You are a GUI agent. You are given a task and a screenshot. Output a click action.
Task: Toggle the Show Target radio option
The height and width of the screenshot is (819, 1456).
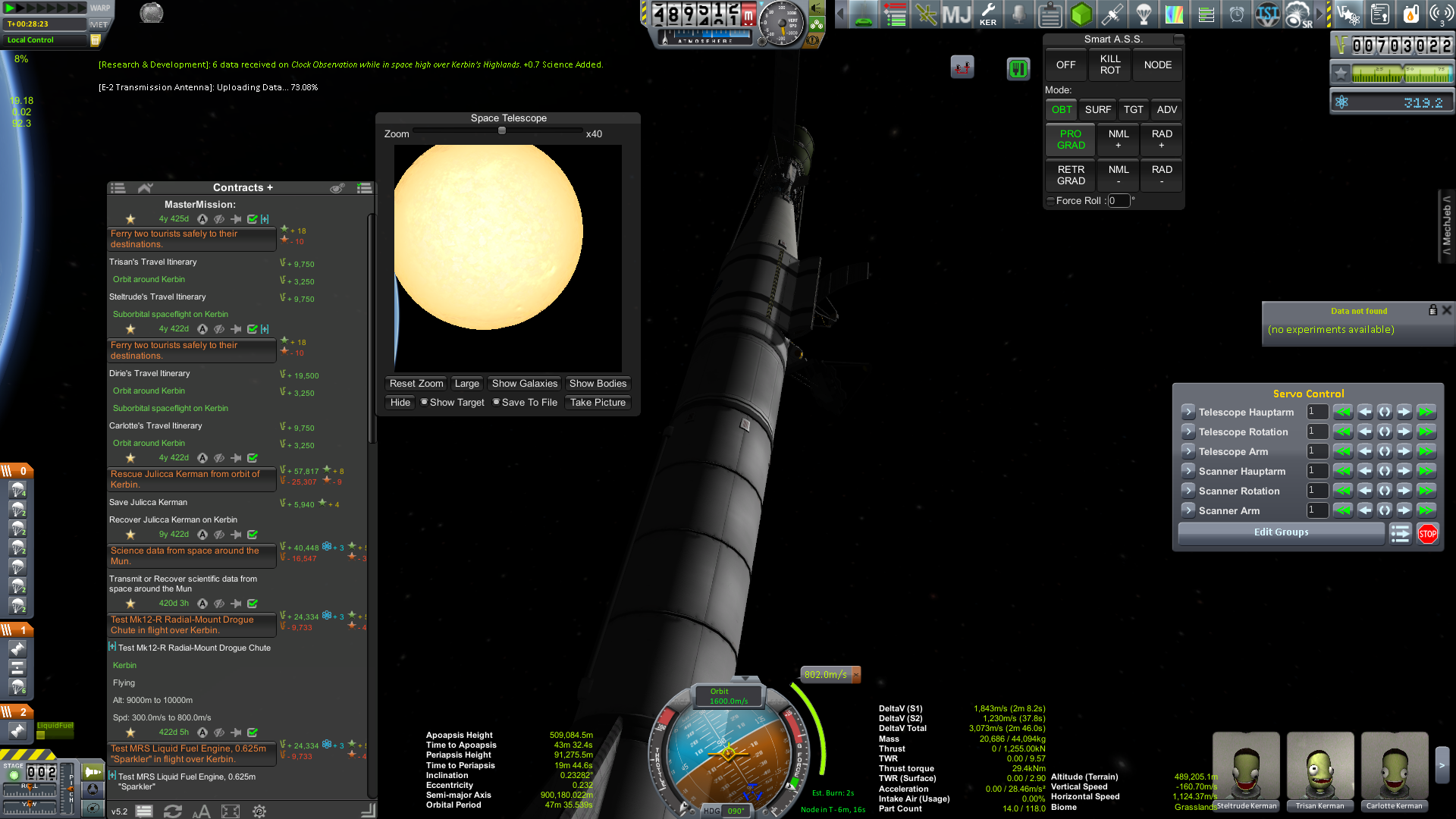click(x=453, y=403)
